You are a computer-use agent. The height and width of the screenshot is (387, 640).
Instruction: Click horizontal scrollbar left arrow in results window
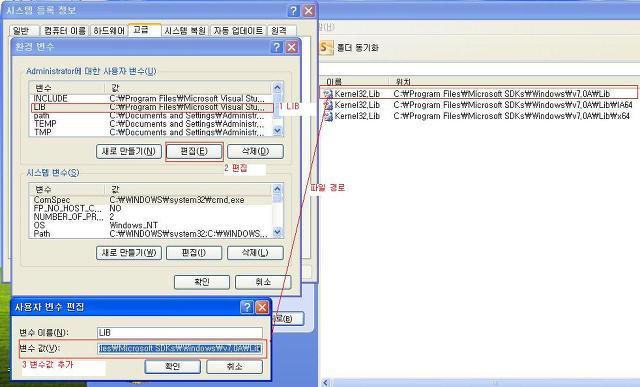[325, 383]
